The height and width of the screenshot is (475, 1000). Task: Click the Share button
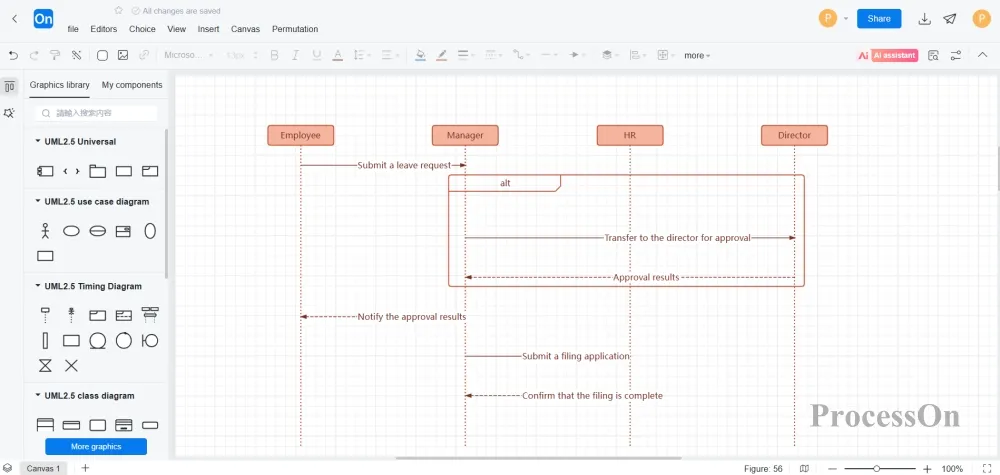[879, 19]
